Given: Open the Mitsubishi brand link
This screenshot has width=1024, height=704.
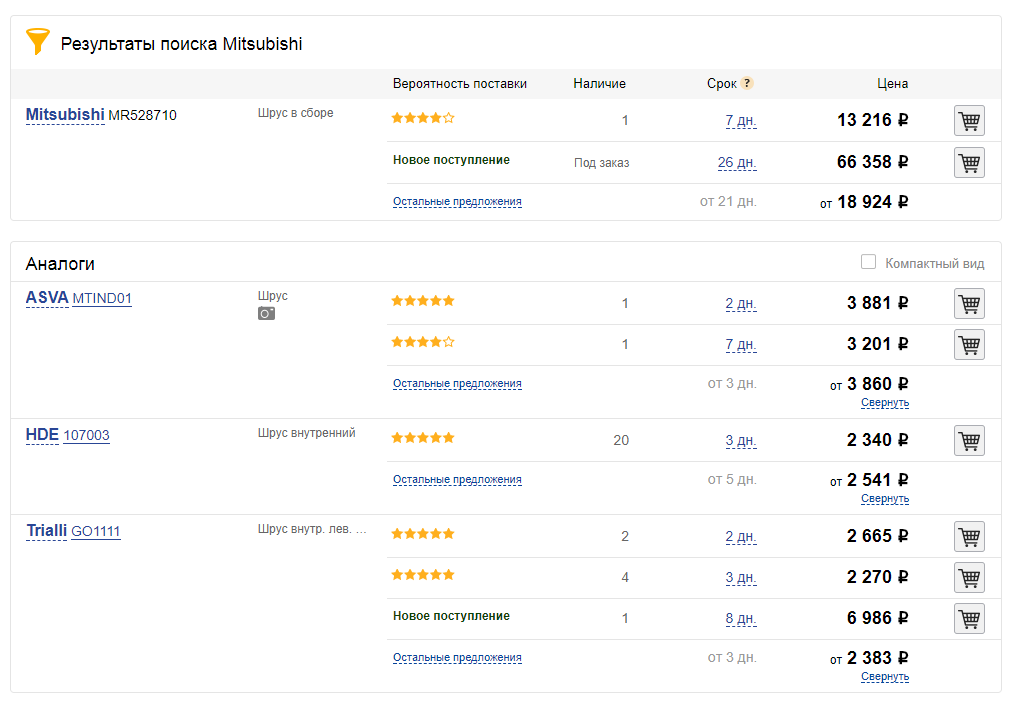Looking at the screenshot, I should 65,115.
